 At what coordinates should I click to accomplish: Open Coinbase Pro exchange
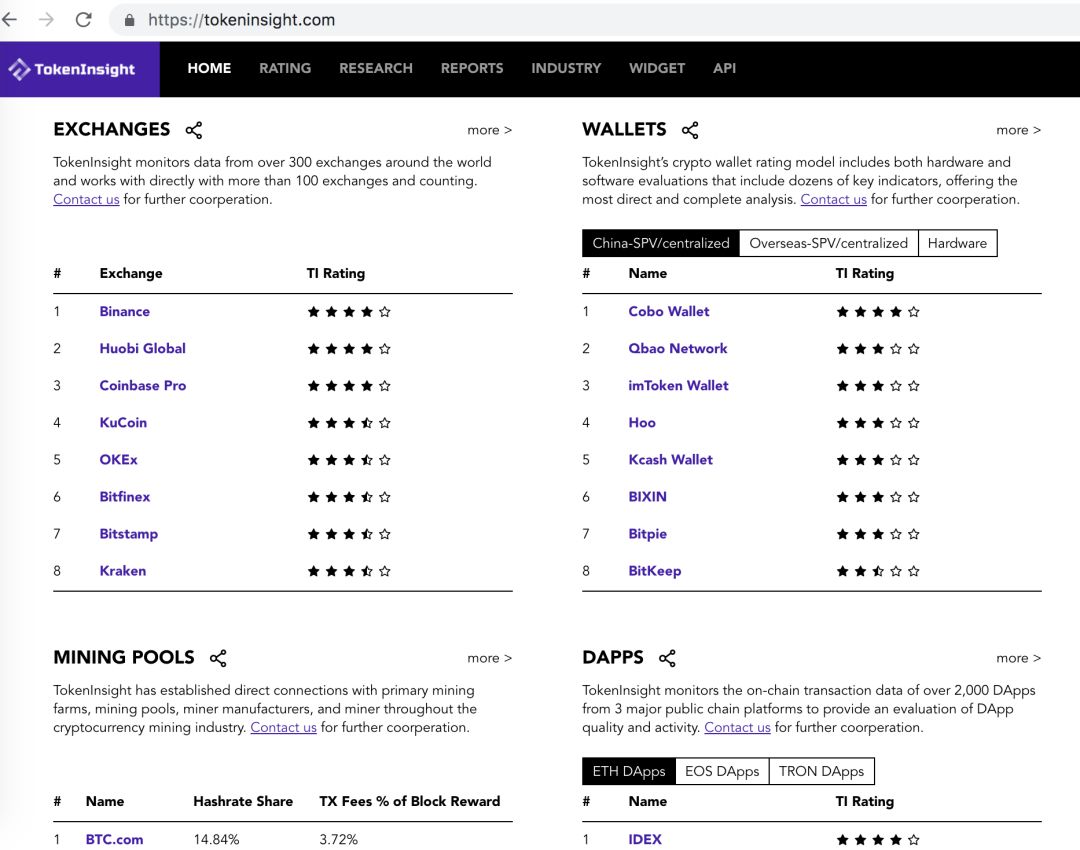tap(143, 386)
